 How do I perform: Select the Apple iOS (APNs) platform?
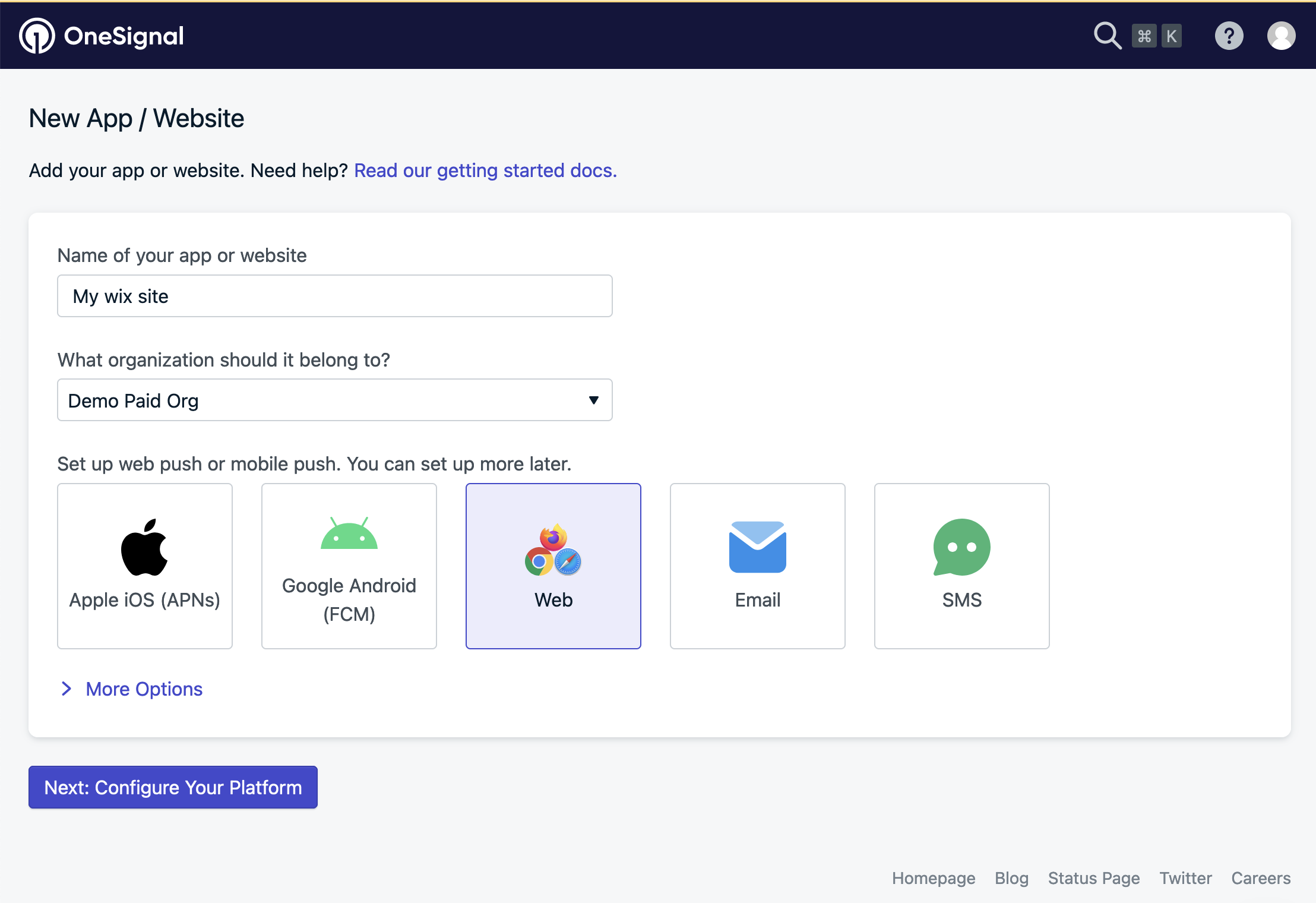145,566
